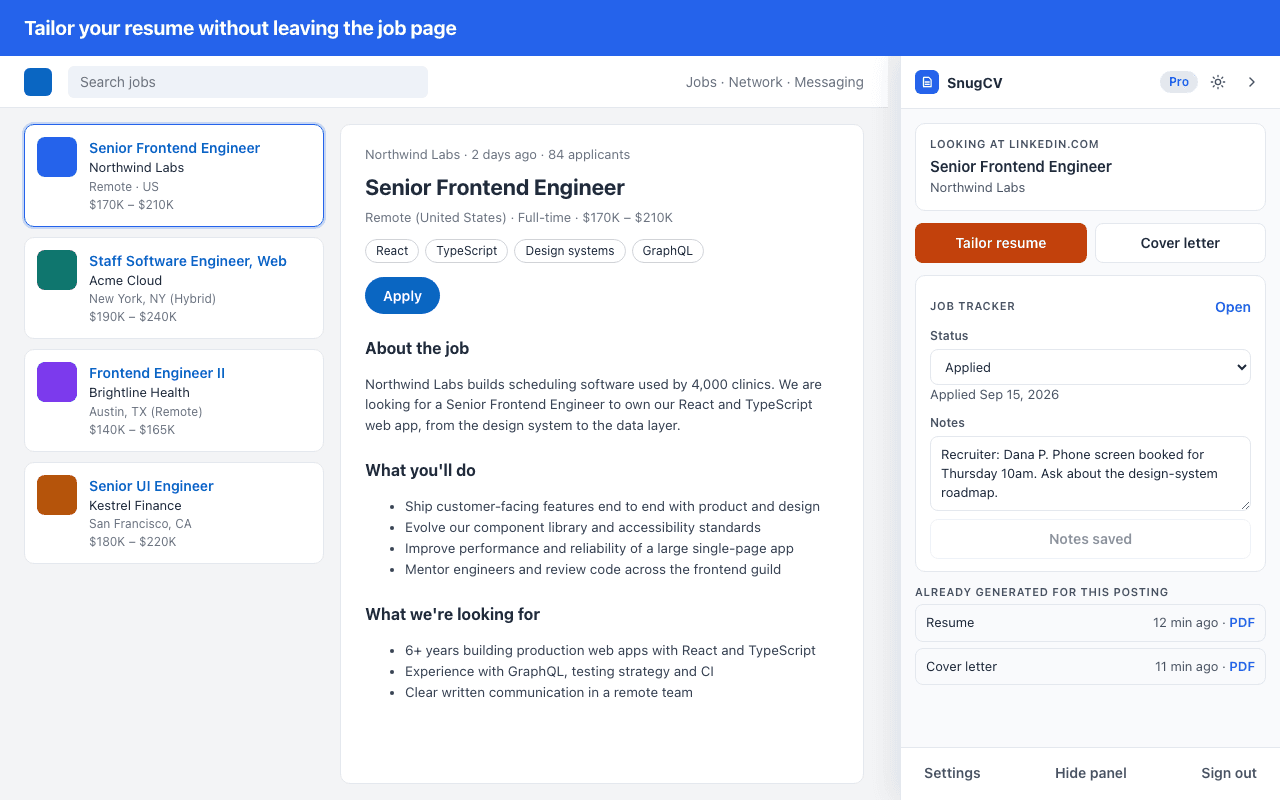Click the SnugCV document logo icon
Viewport: 1280px width, 800px height.
tap(927, 82)
